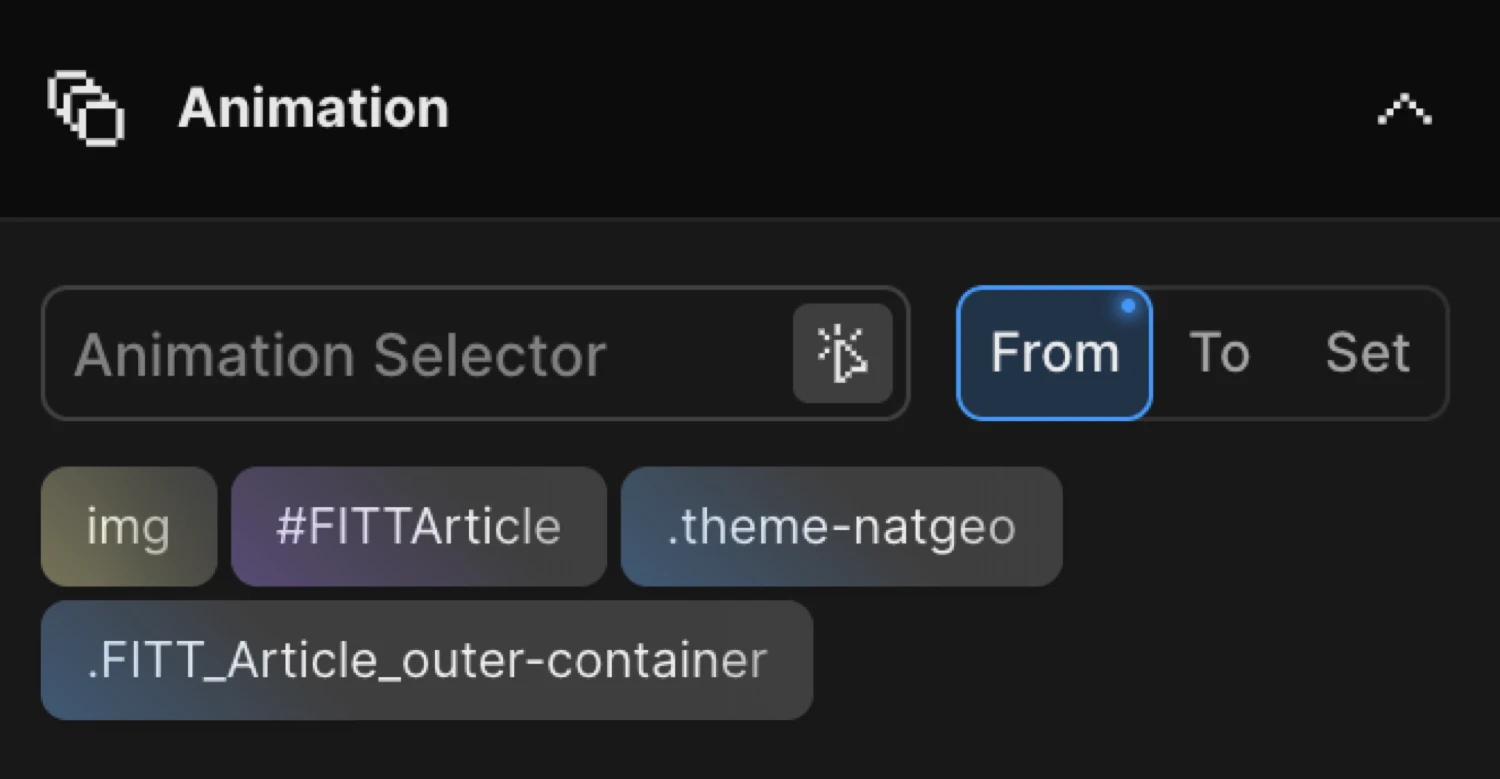
Task: Select the img selector tag
Action: coord(129,527)
